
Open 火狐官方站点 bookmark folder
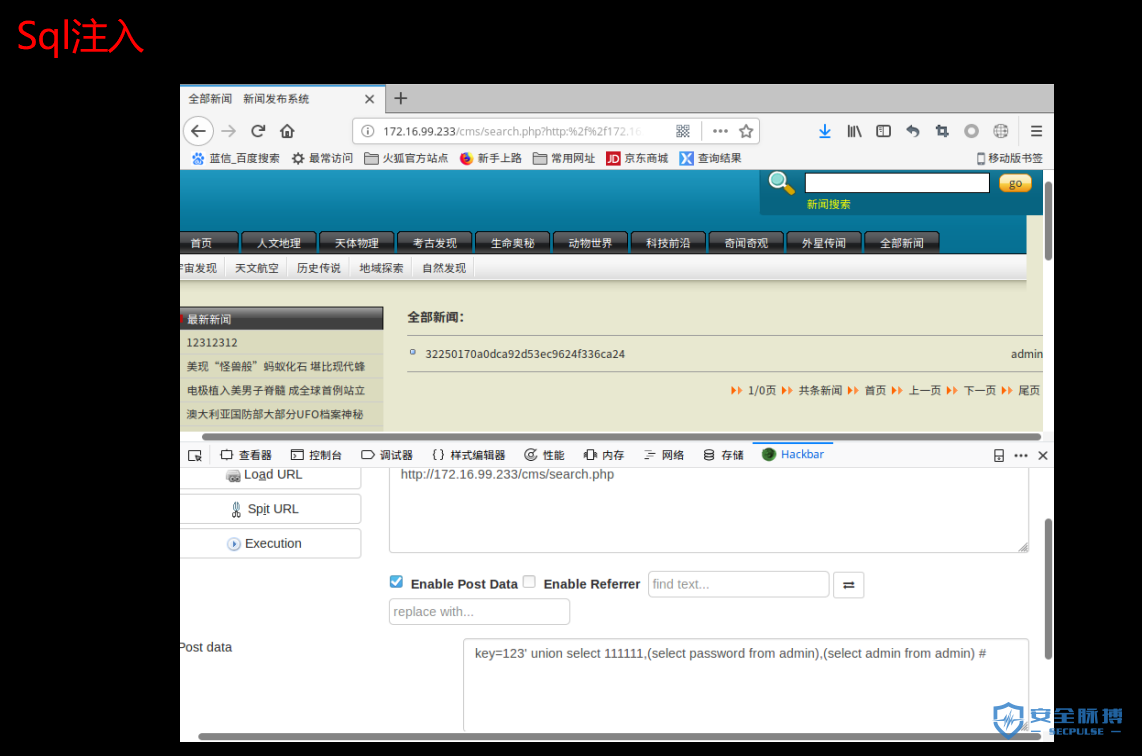[406, 158]
